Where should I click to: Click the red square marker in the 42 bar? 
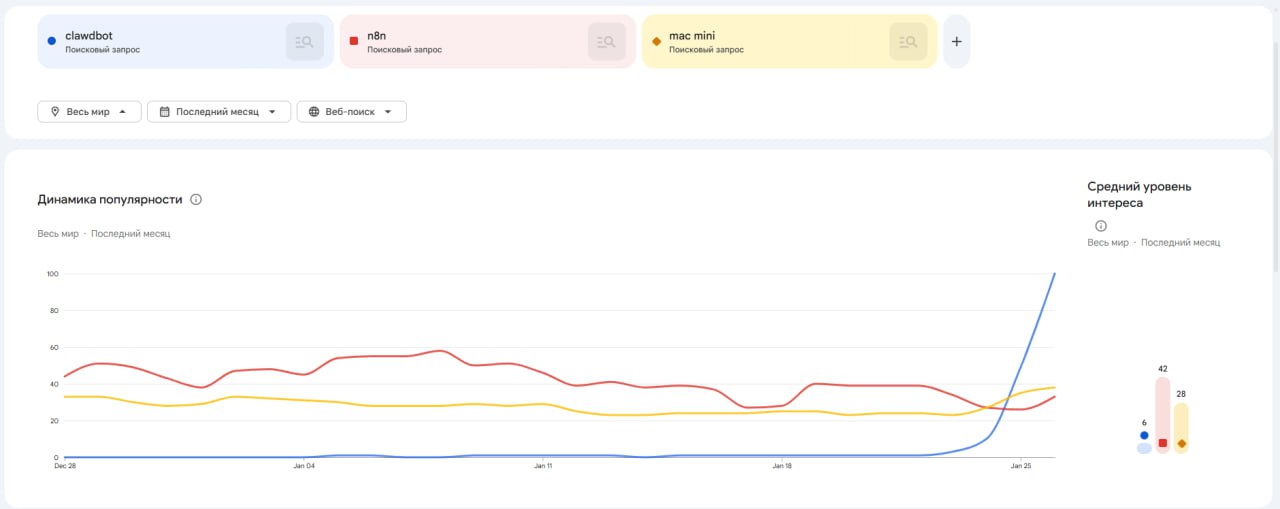(1162, 443)
